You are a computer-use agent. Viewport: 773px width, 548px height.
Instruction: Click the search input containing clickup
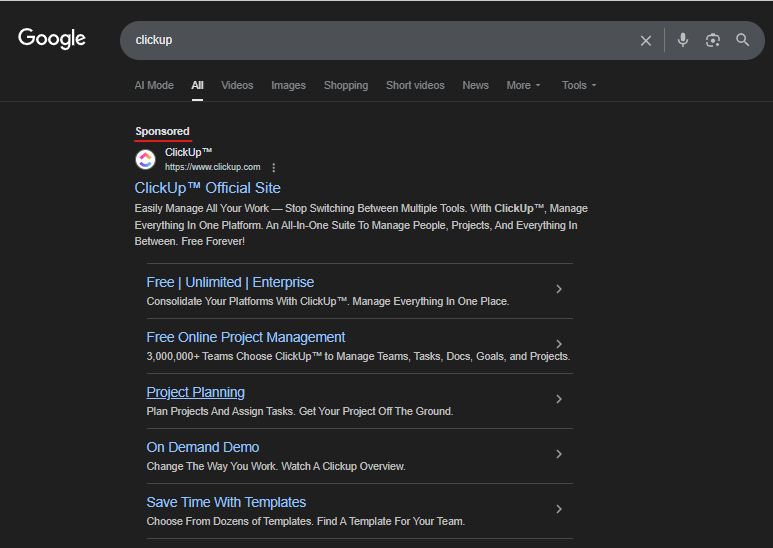pyautogui.click(x=380, y=40)
